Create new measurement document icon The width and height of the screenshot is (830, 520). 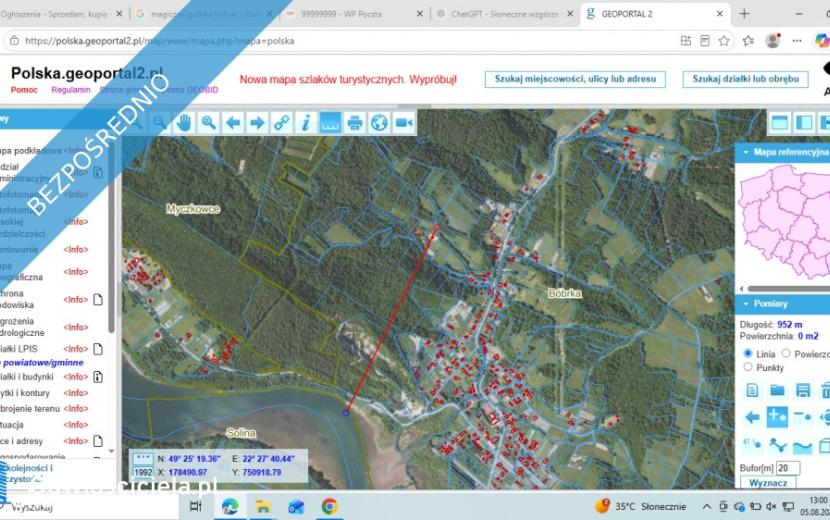pyautogui.click(x=752, y=390)
